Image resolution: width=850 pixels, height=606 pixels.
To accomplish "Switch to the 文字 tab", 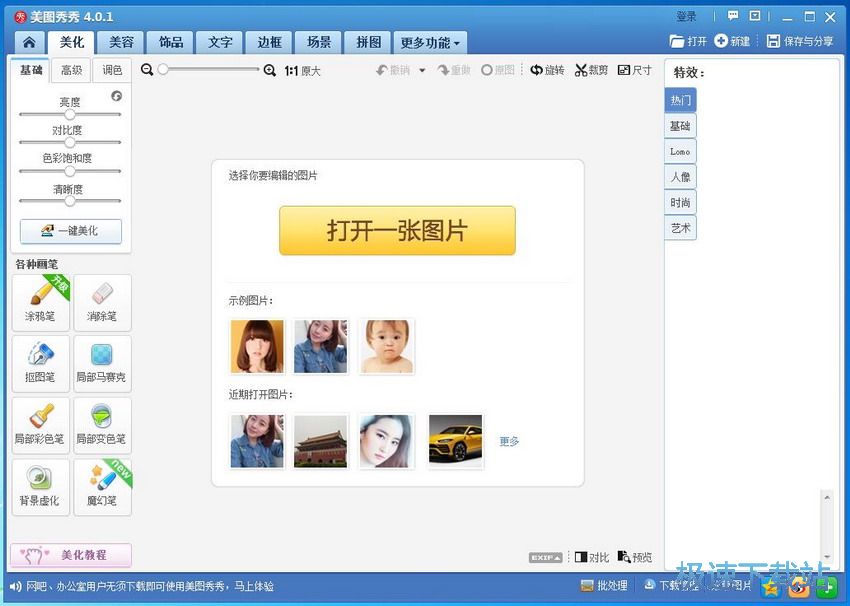I will 221,42.
